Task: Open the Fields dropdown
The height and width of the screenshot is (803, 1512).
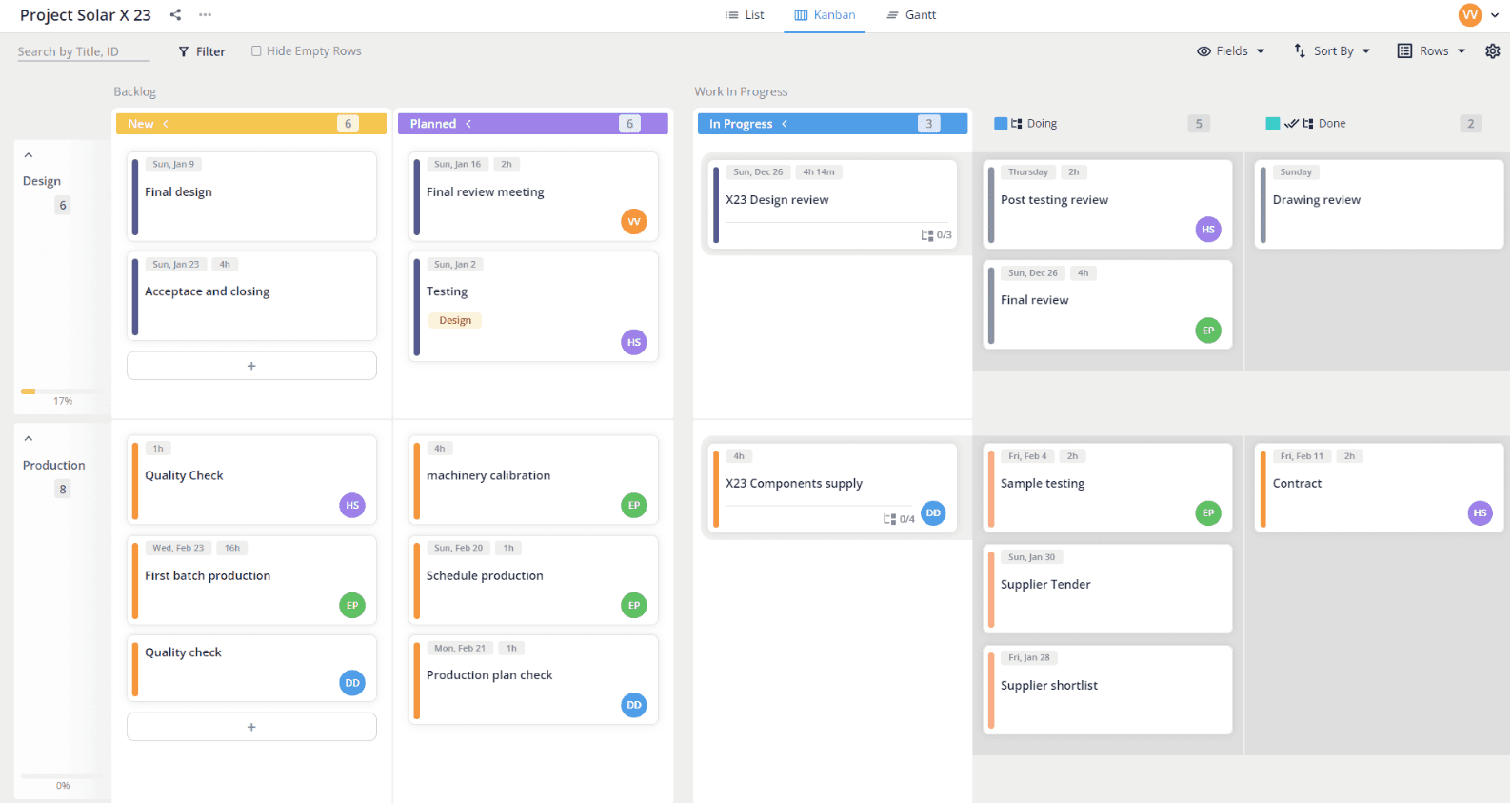Action: pos(1231,51)
